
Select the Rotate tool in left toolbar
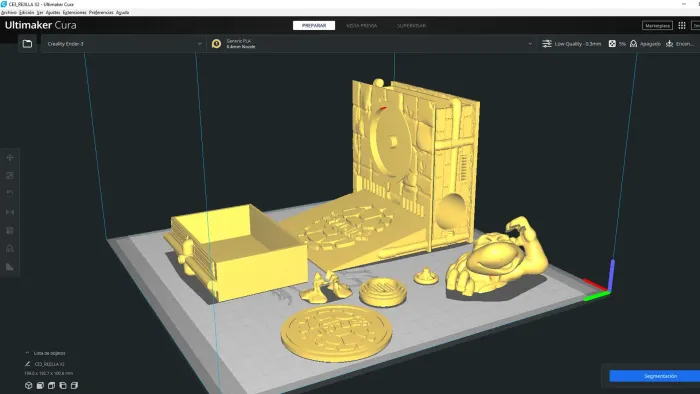point(10,193)
